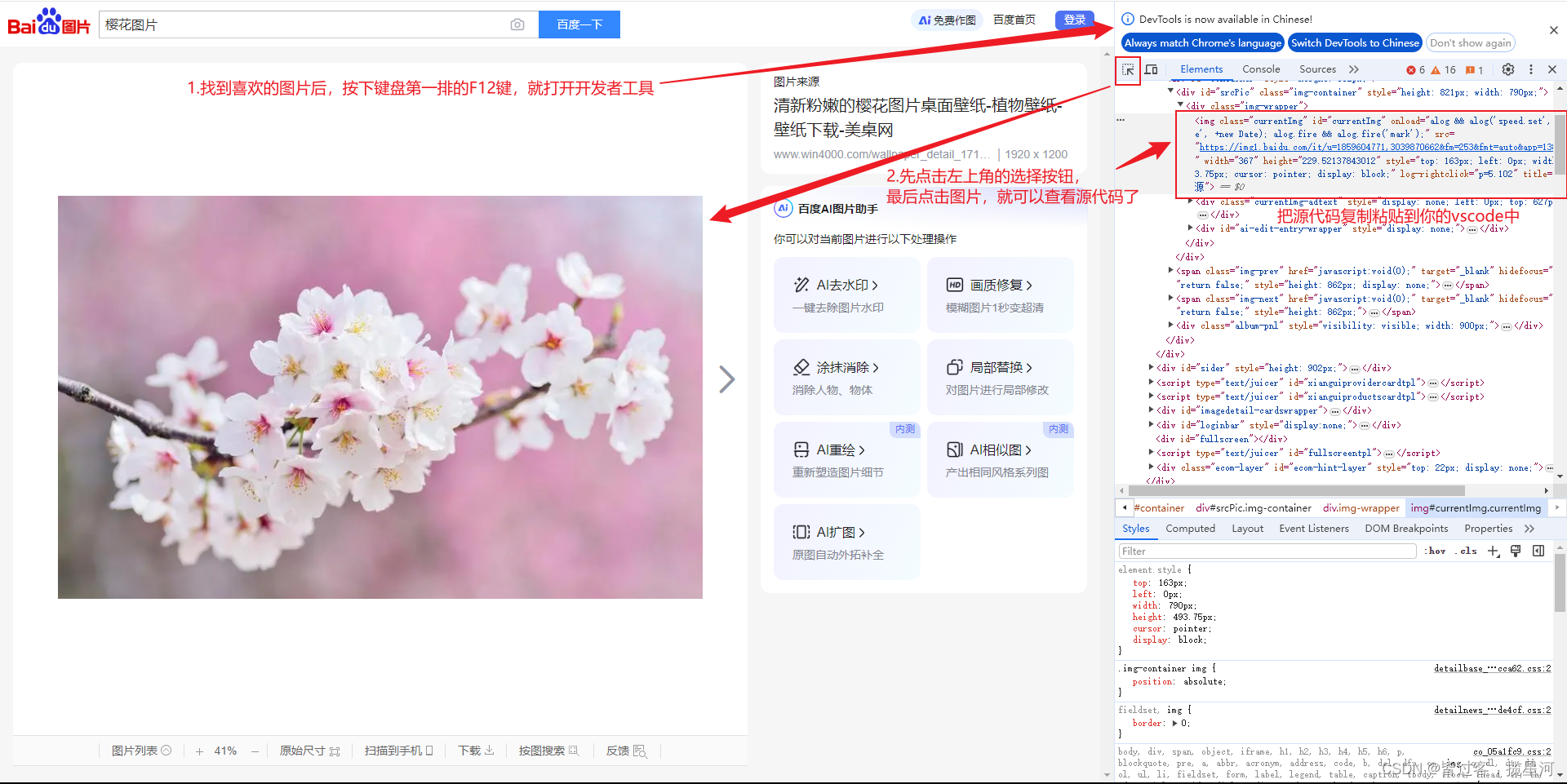Viewport: 1567px width, 784px height.
Task: Open DevTools customize three-dot menu
Action: 1531,69
